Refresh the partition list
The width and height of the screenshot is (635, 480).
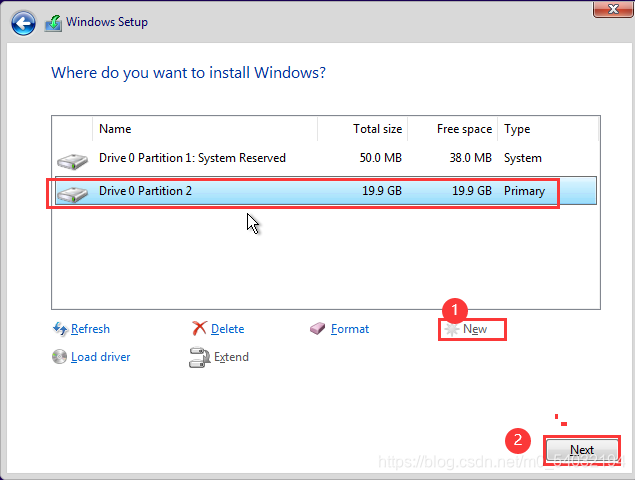pos(90,329)
